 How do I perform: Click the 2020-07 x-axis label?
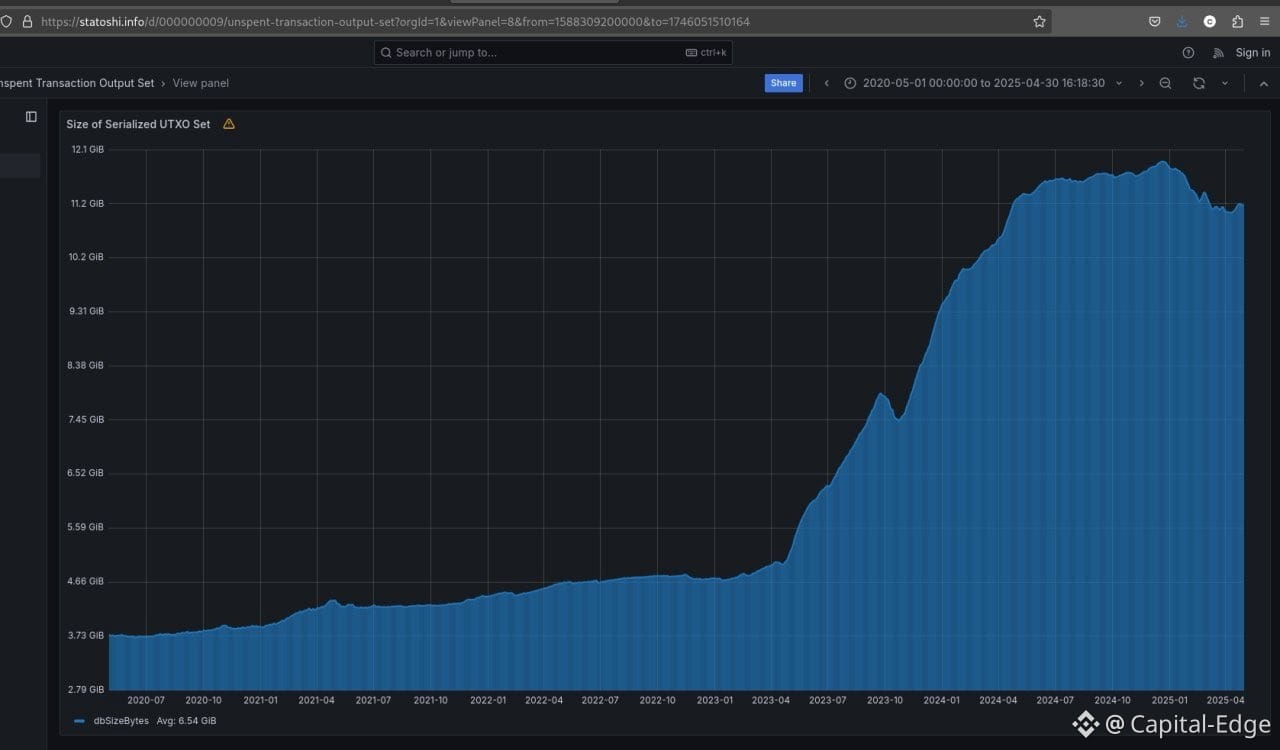[146, 701]
